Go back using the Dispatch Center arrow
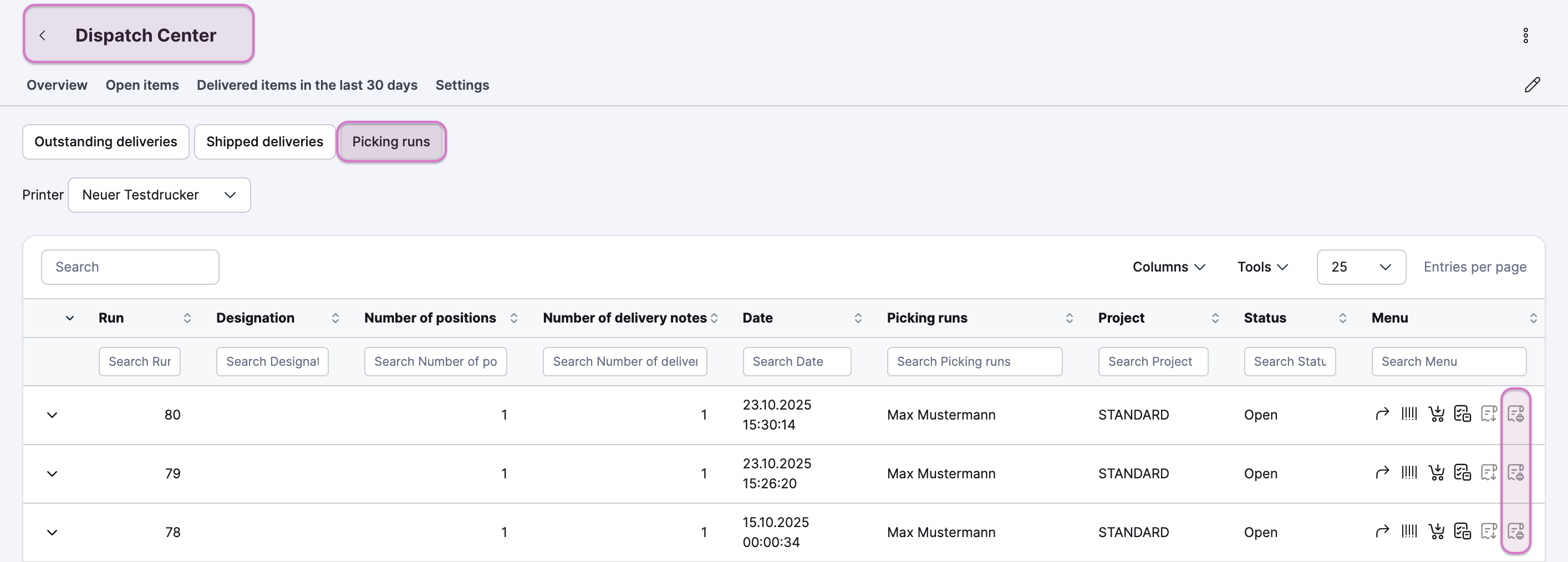Image resolution: width=1568 pixels, height=562 pixels. pos(43,36)
